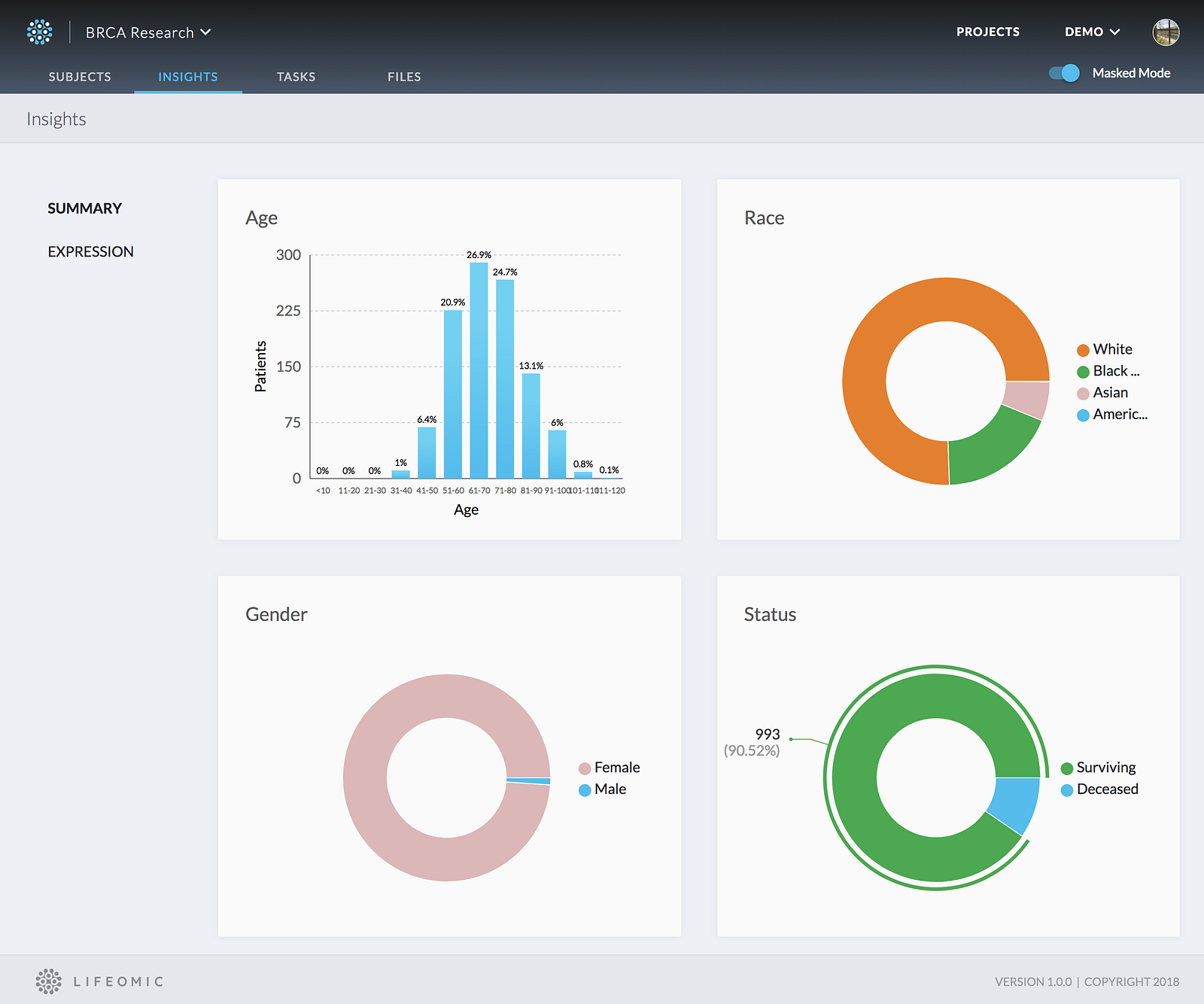
Task: Disable the Masked Mode switch
Action: tap(1065, 73)
